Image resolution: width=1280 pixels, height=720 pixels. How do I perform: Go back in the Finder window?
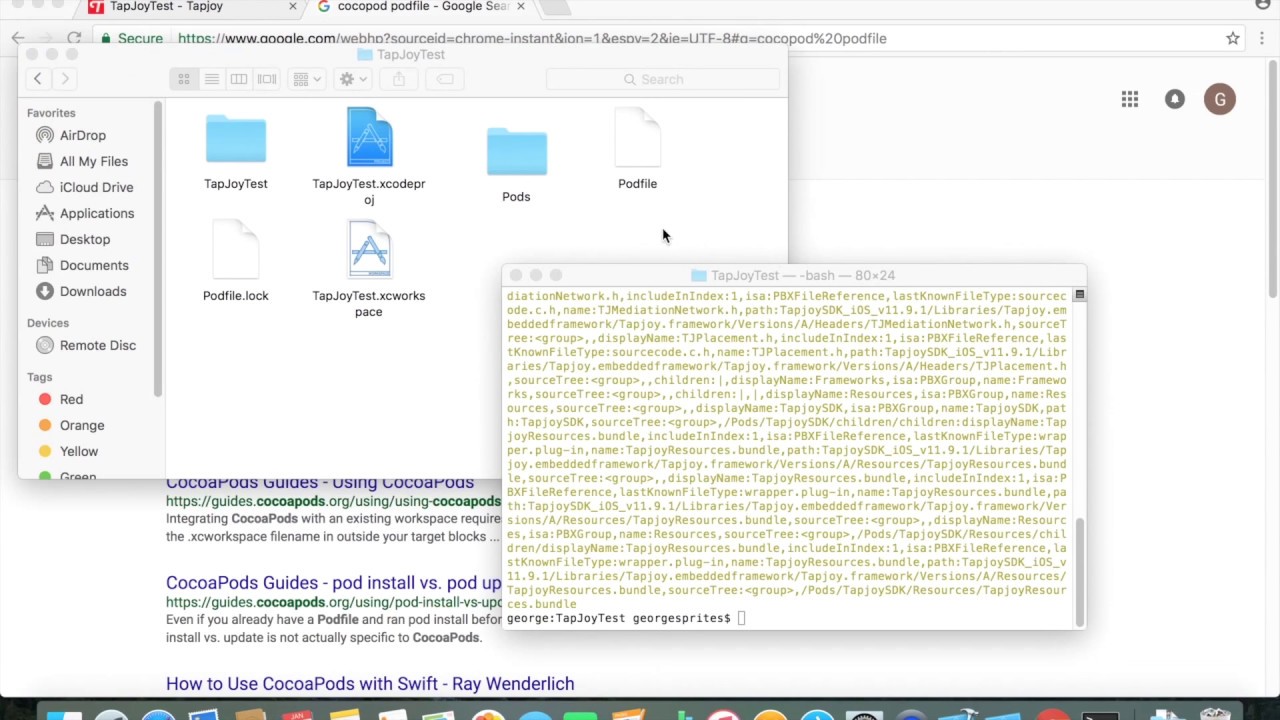pos(38,79)
